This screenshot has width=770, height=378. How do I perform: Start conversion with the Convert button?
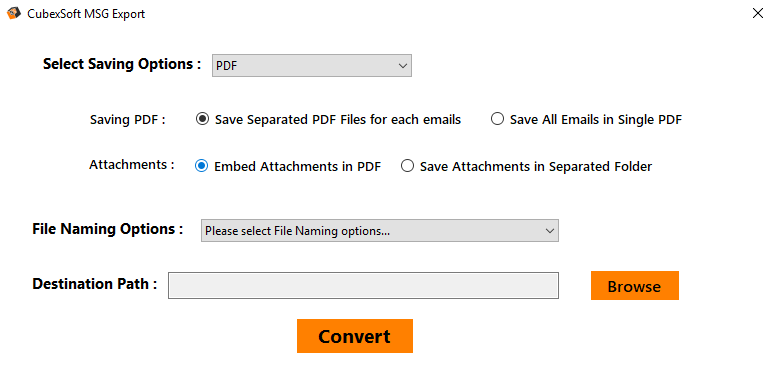tap(355, 336)
